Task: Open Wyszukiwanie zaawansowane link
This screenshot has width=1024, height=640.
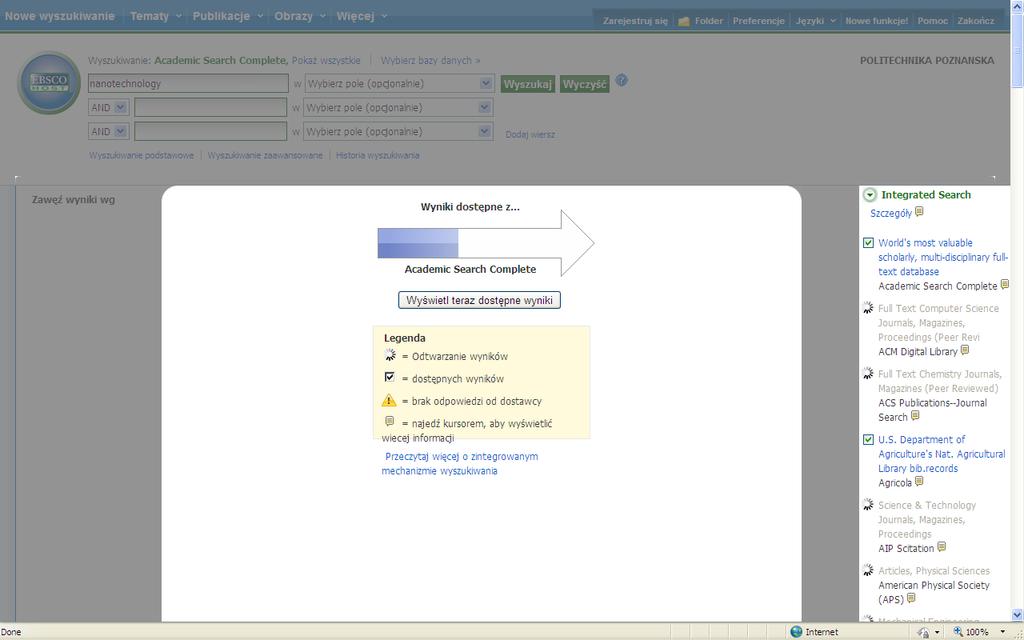Action: click(265, 155)
